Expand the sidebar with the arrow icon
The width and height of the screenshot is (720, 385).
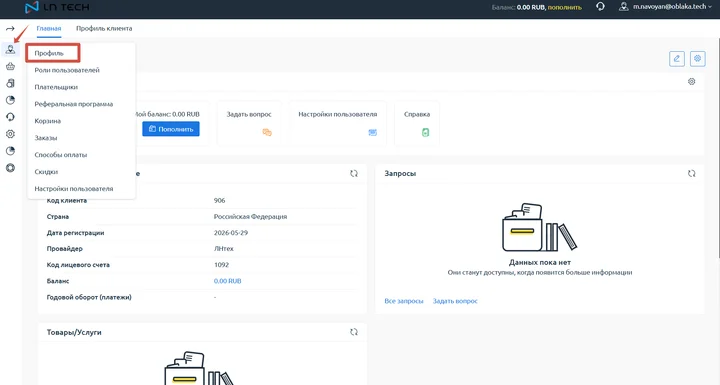pos(10,28)
